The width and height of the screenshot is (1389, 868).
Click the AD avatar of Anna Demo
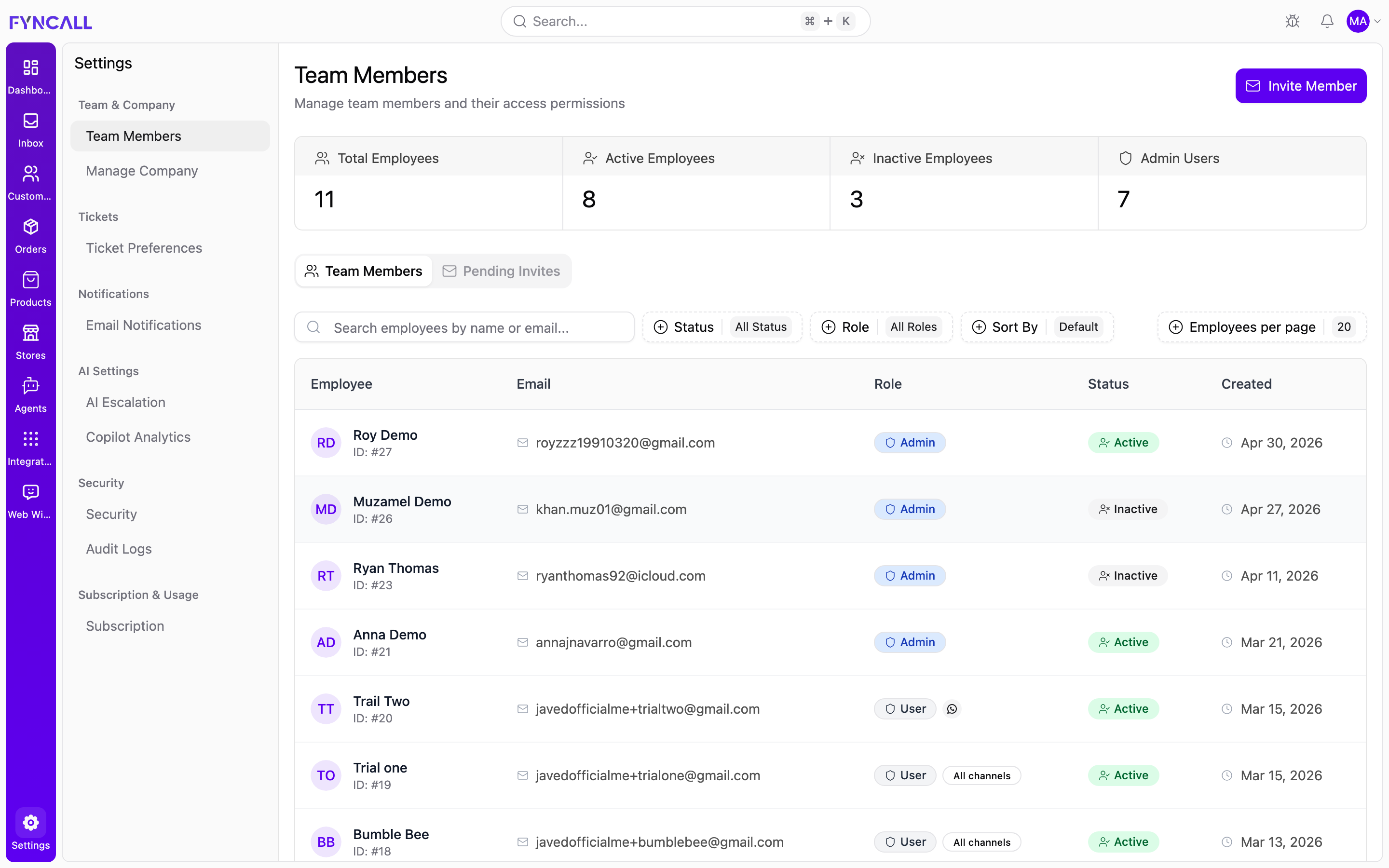(x=326, y=642)
